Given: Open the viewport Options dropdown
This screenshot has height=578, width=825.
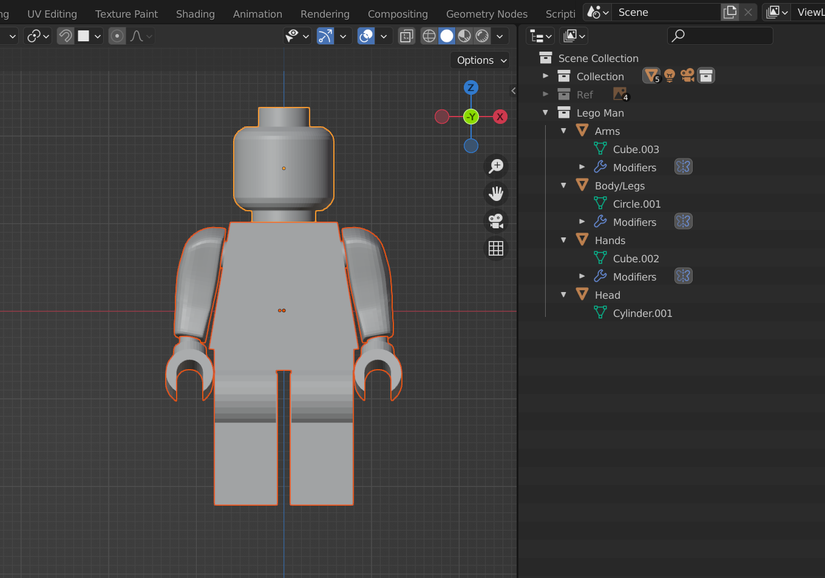Looking at the screenshot, I should [x=481, y=60].
